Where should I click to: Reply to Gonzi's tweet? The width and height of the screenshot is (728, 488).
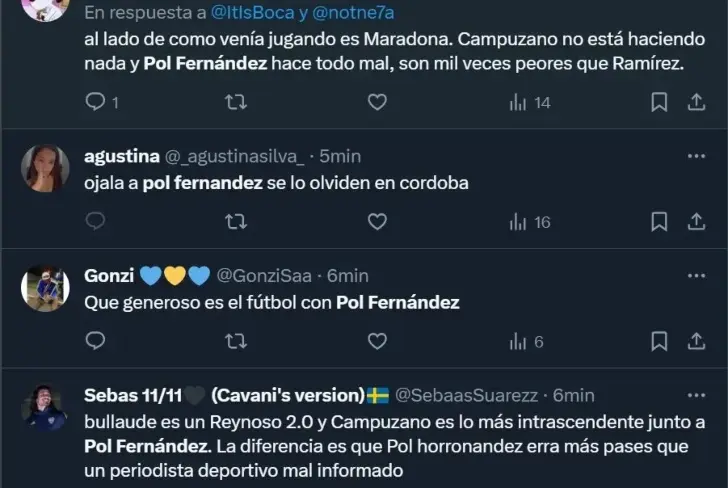(x=96, y=342)
